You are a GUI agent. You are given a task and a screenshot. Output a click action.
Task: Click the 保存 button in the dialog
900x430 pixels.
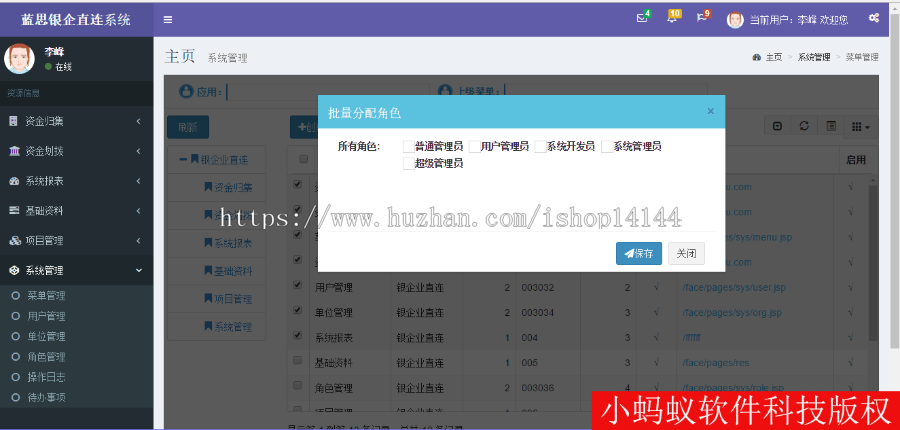[x=639, y=253]
